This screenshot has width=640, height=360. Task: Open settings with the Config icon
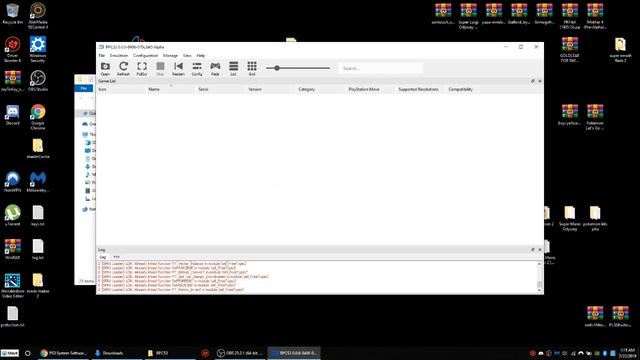click(197, 69)
